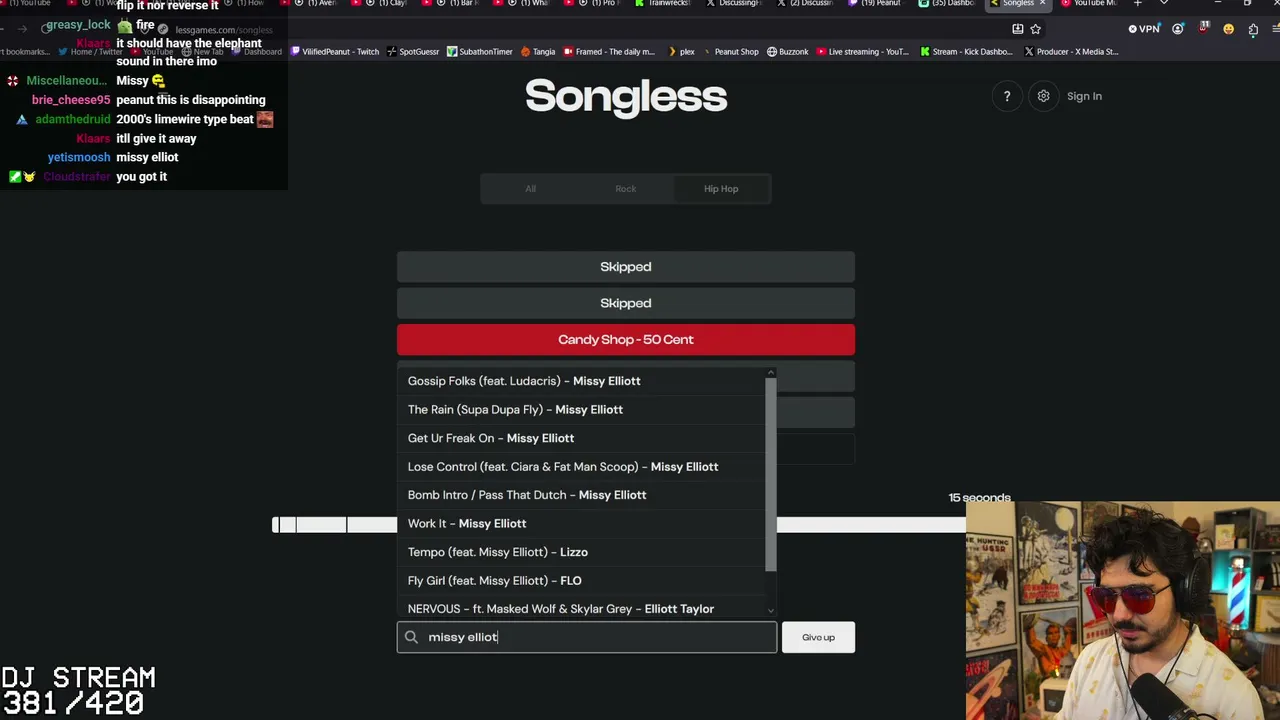Screen dimensions: 1280x720
Task: Click the search magnifier icon
Action: point(411,637)
